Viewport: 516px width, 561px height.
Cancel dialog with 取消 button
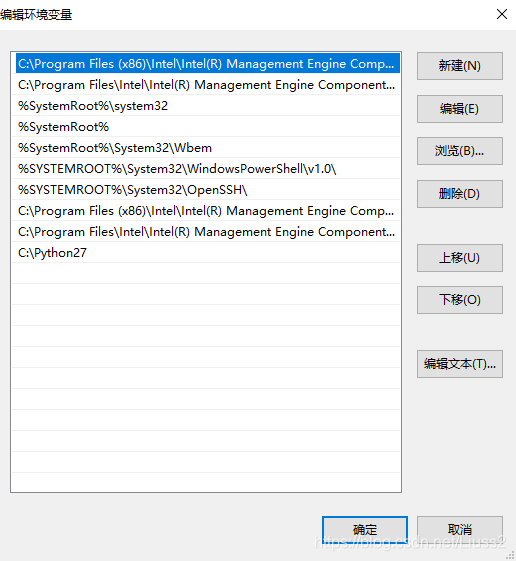click(459, 530)
